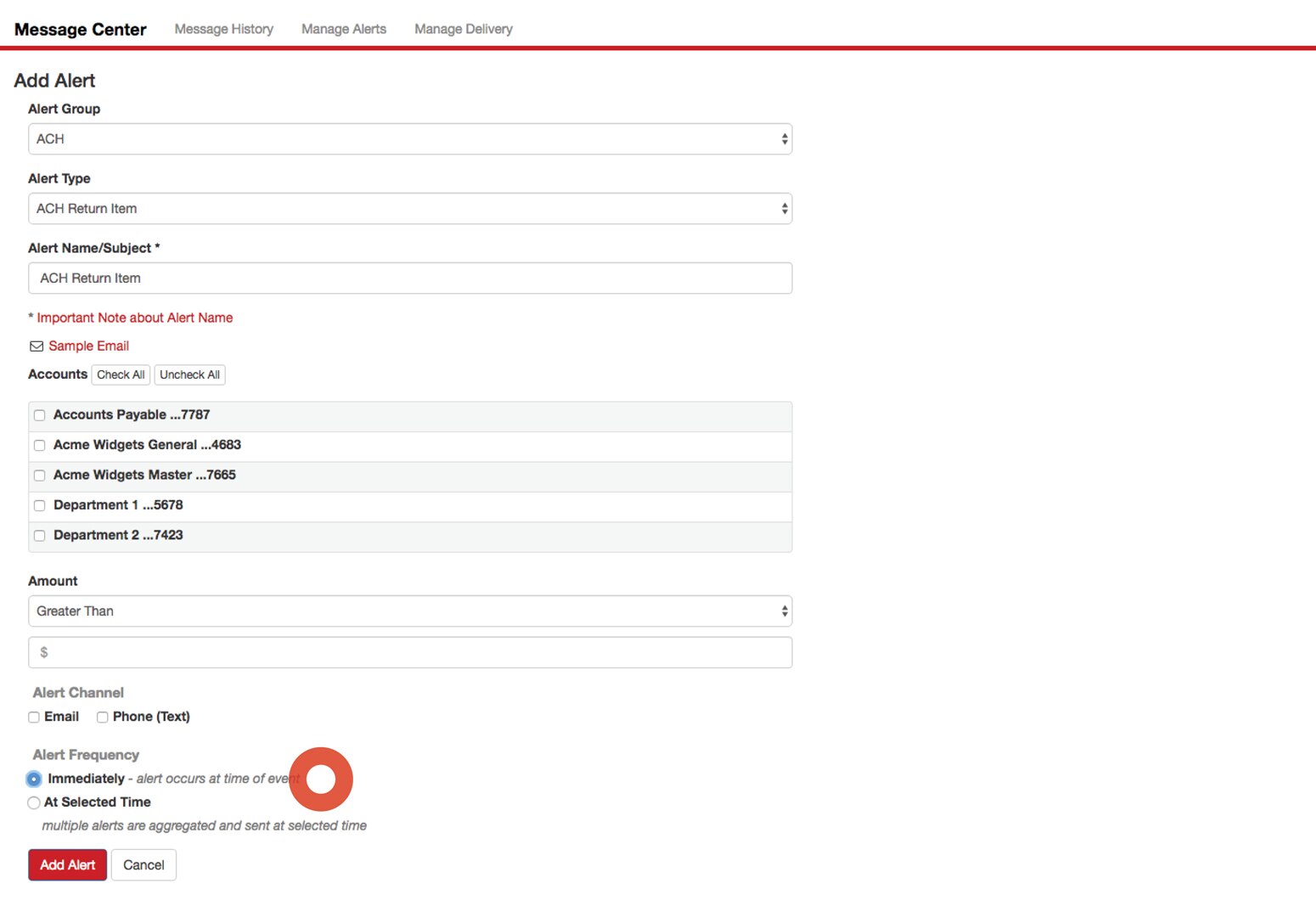
Task: Enable the Phone (Text) alert channel
Action: pyautogui.click(x=102, y=717)
